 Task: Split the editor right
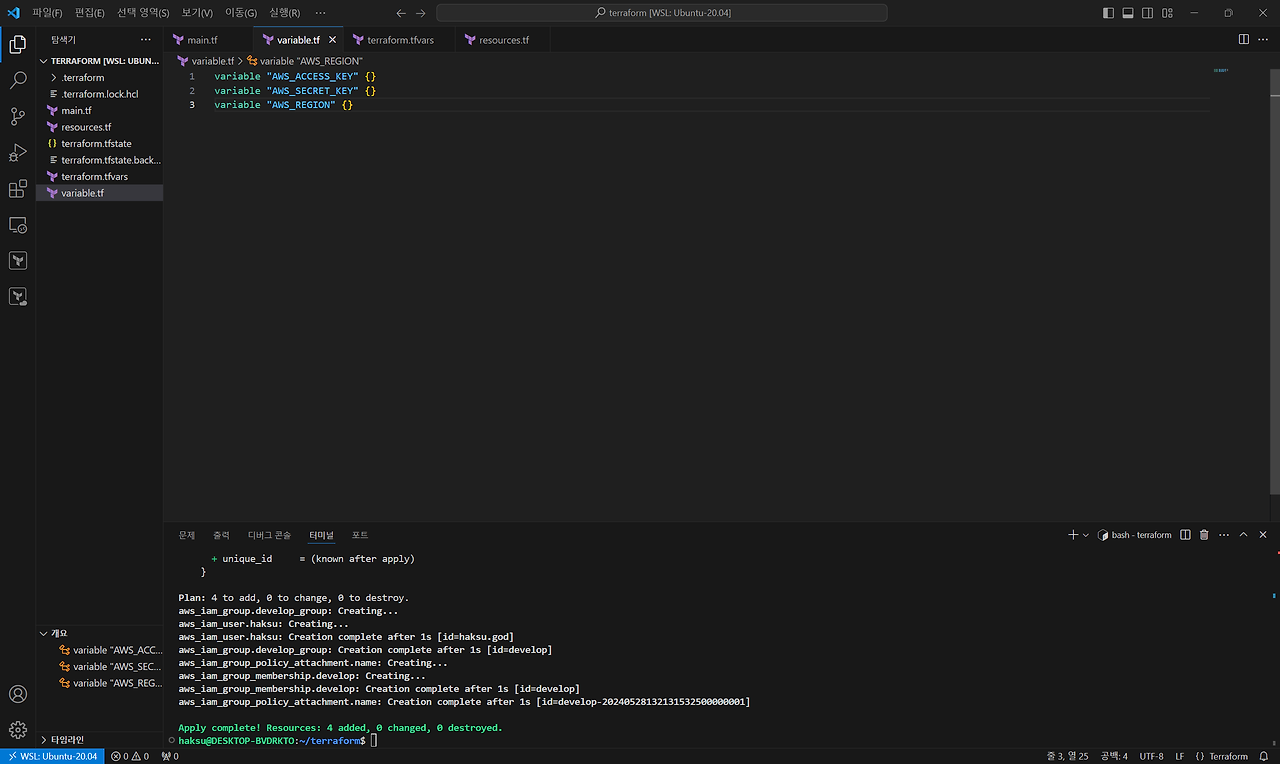(x=1243, y=39)
